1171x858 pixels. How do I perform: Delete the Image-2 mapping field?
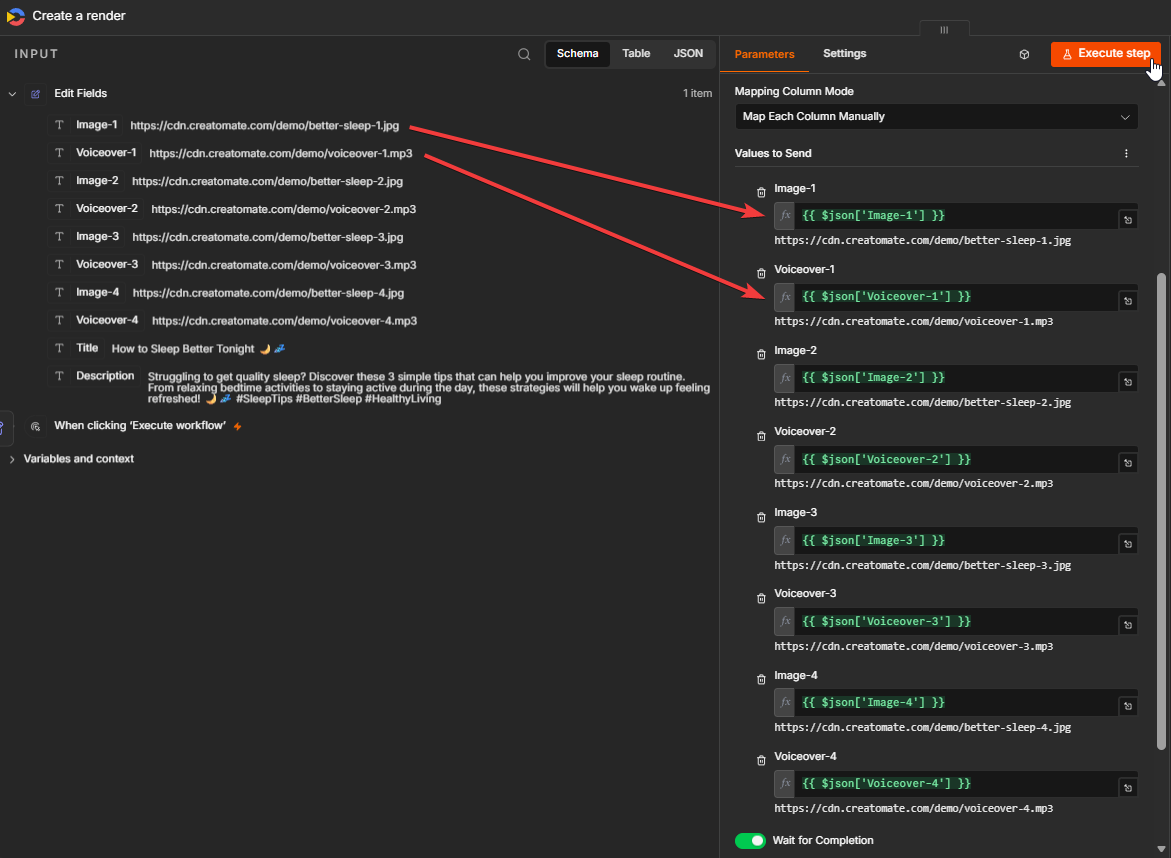tap(761, 354)
